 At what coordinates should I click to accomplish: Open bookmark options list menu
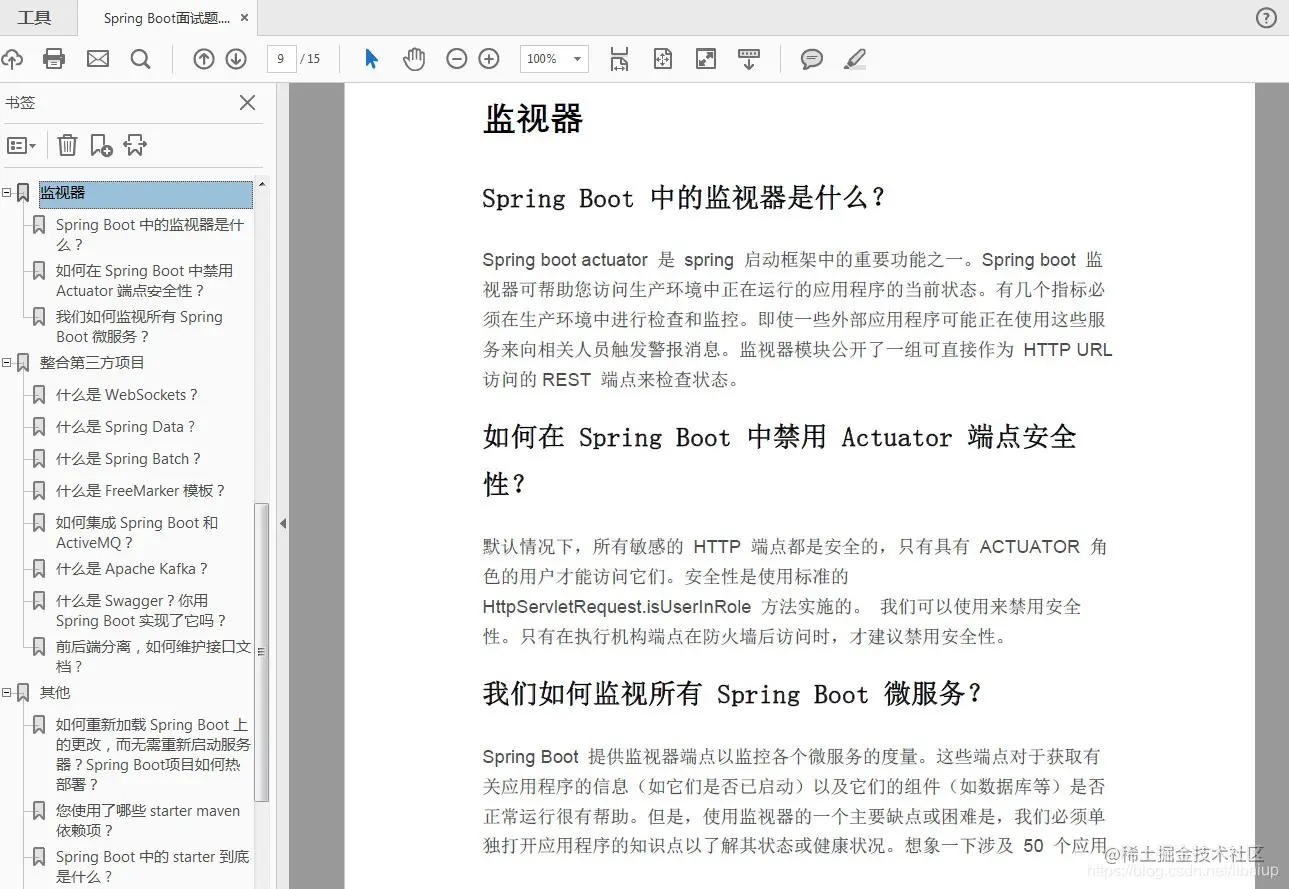tap(21, 145)
